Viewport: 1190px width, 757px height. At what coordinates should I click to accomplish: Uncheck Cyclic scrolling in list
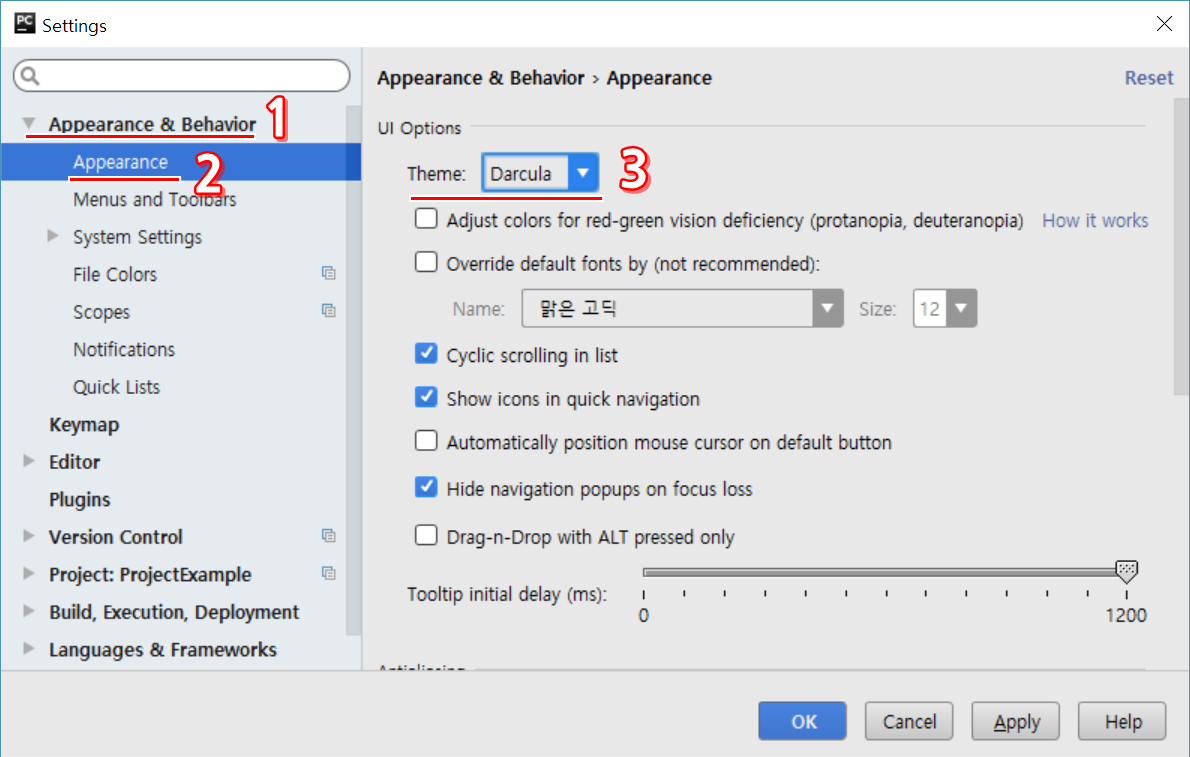427,354
